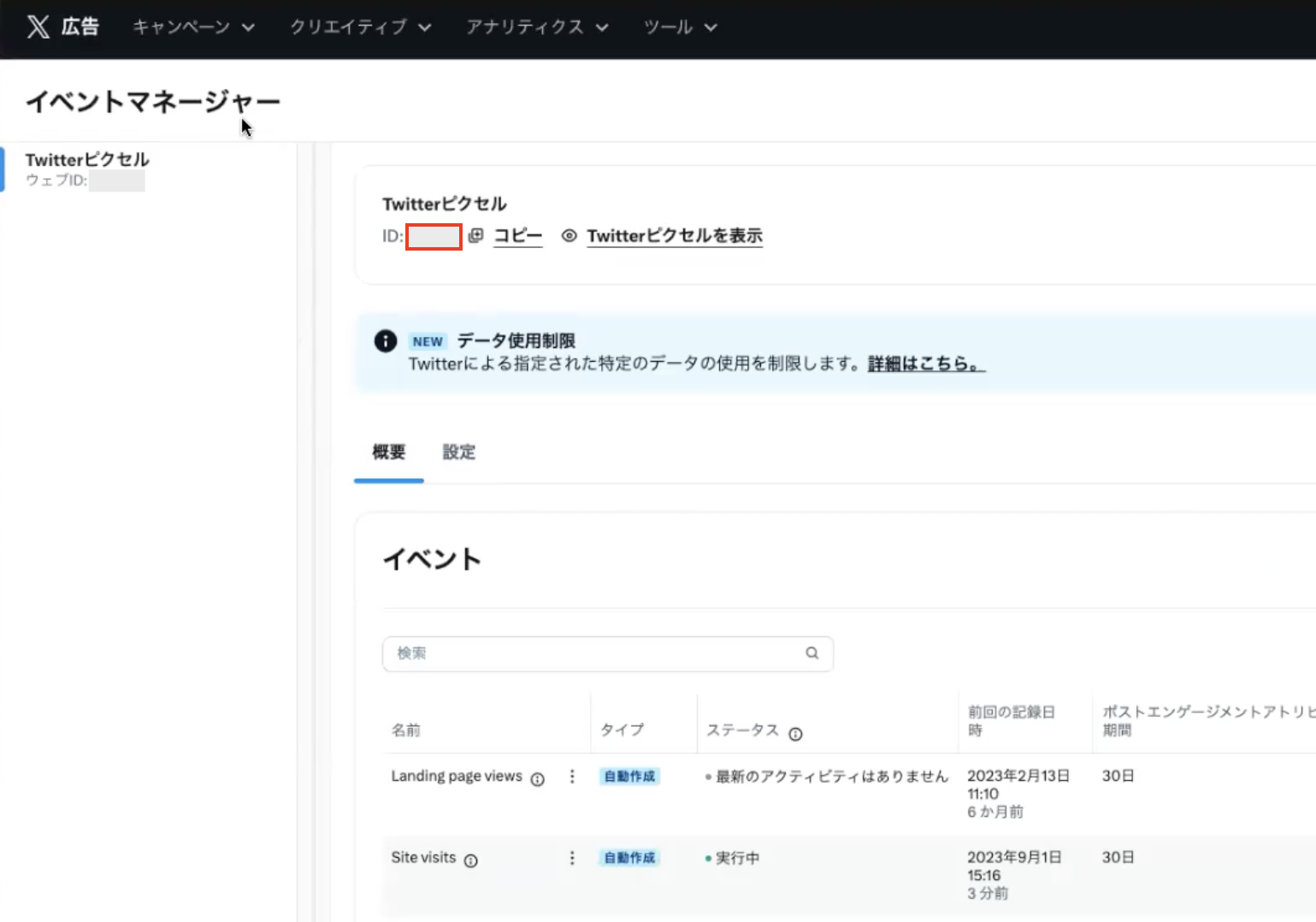Click the 実行中 status

pos(732,858)
